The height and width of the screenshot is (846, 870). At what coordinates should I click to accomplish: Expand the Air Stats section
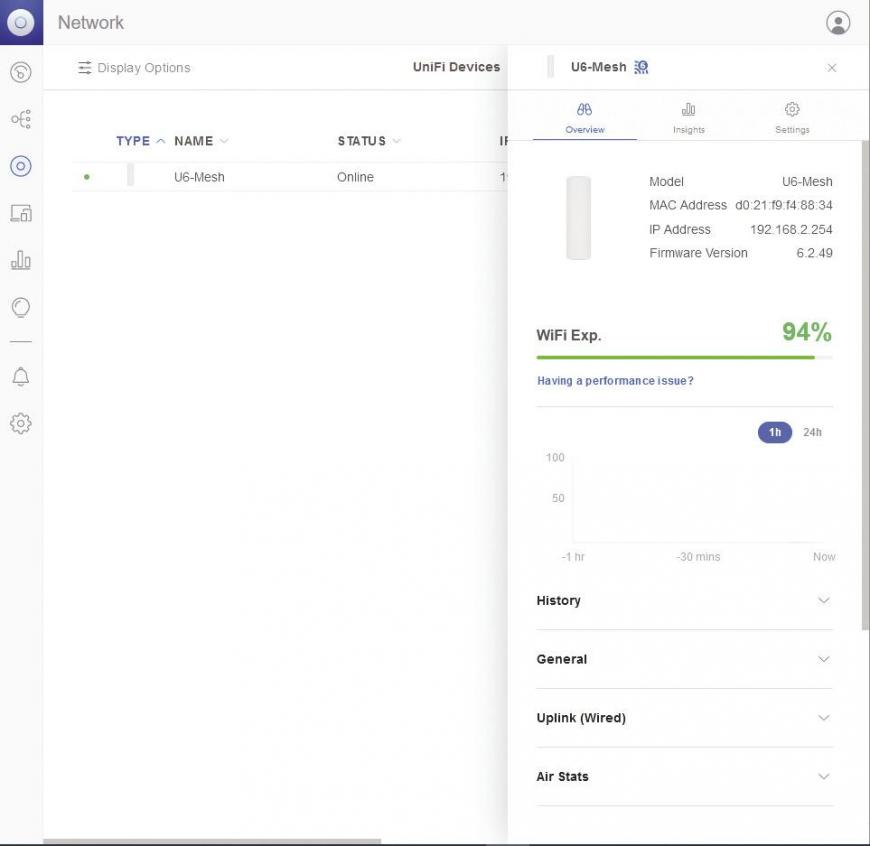(x=685, y=777)
